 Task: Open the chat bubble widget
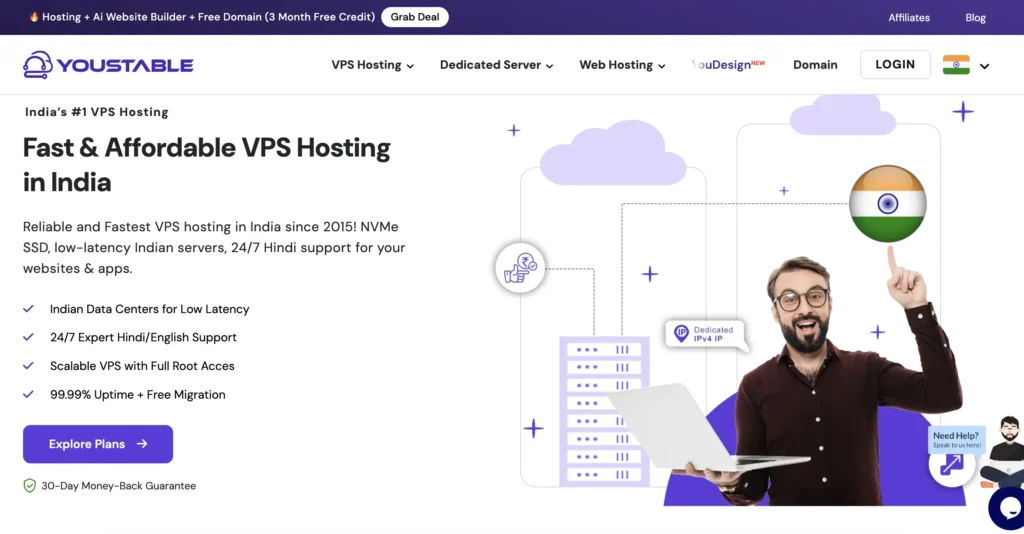(1008, 509)
